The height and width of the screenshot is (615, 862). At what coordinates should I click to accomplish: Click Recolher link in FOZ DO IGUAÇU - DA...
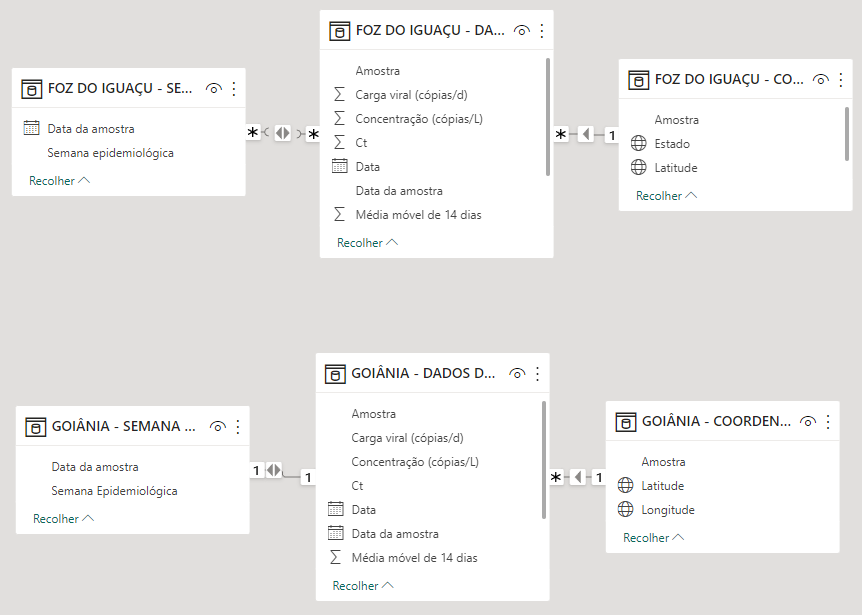point(367,243)
